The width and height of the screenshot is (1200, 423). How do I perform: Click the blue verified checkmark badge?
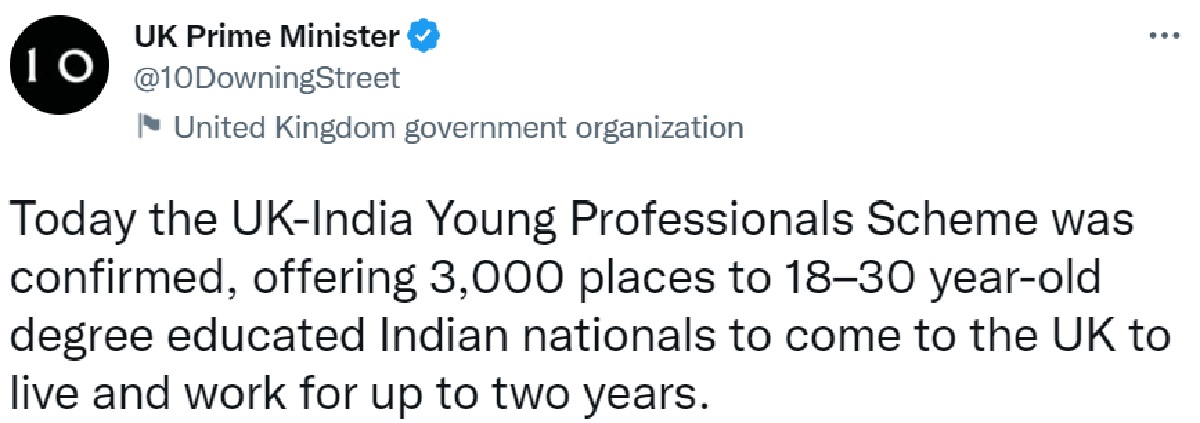(425, 38)
